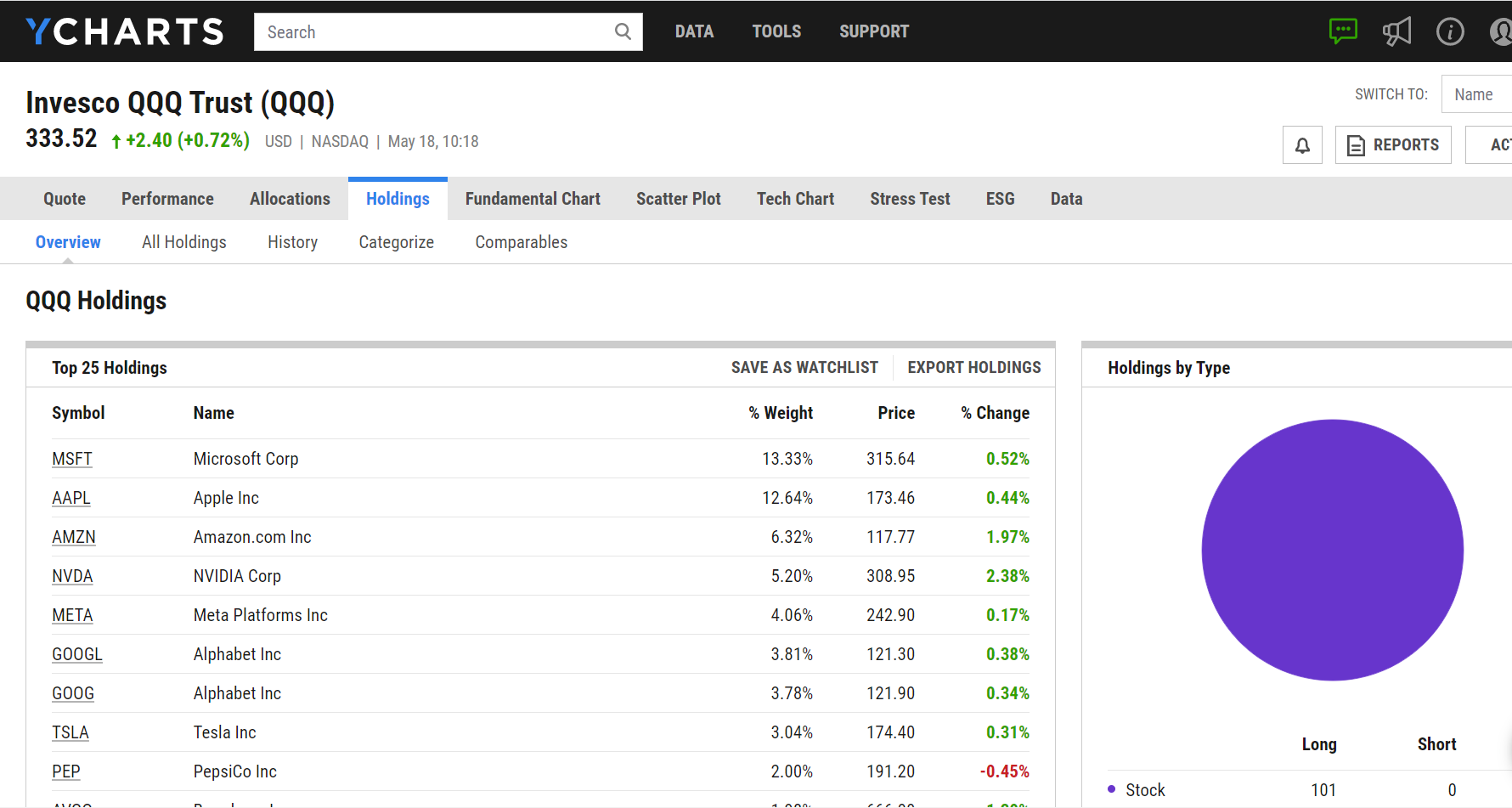The width and height of the screenshot is (1512, 808).
Task: Click Export Holdings link
Action: point(974,367)
